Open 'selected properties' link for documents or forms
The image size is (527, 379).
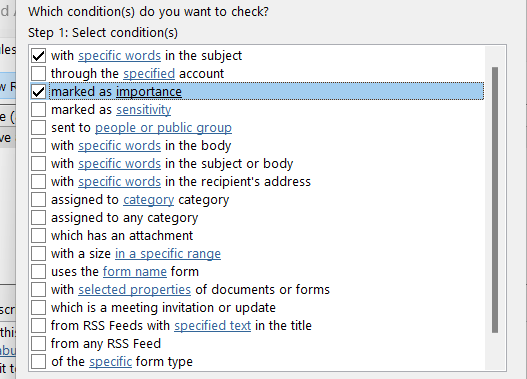click(x=134, y=290)
